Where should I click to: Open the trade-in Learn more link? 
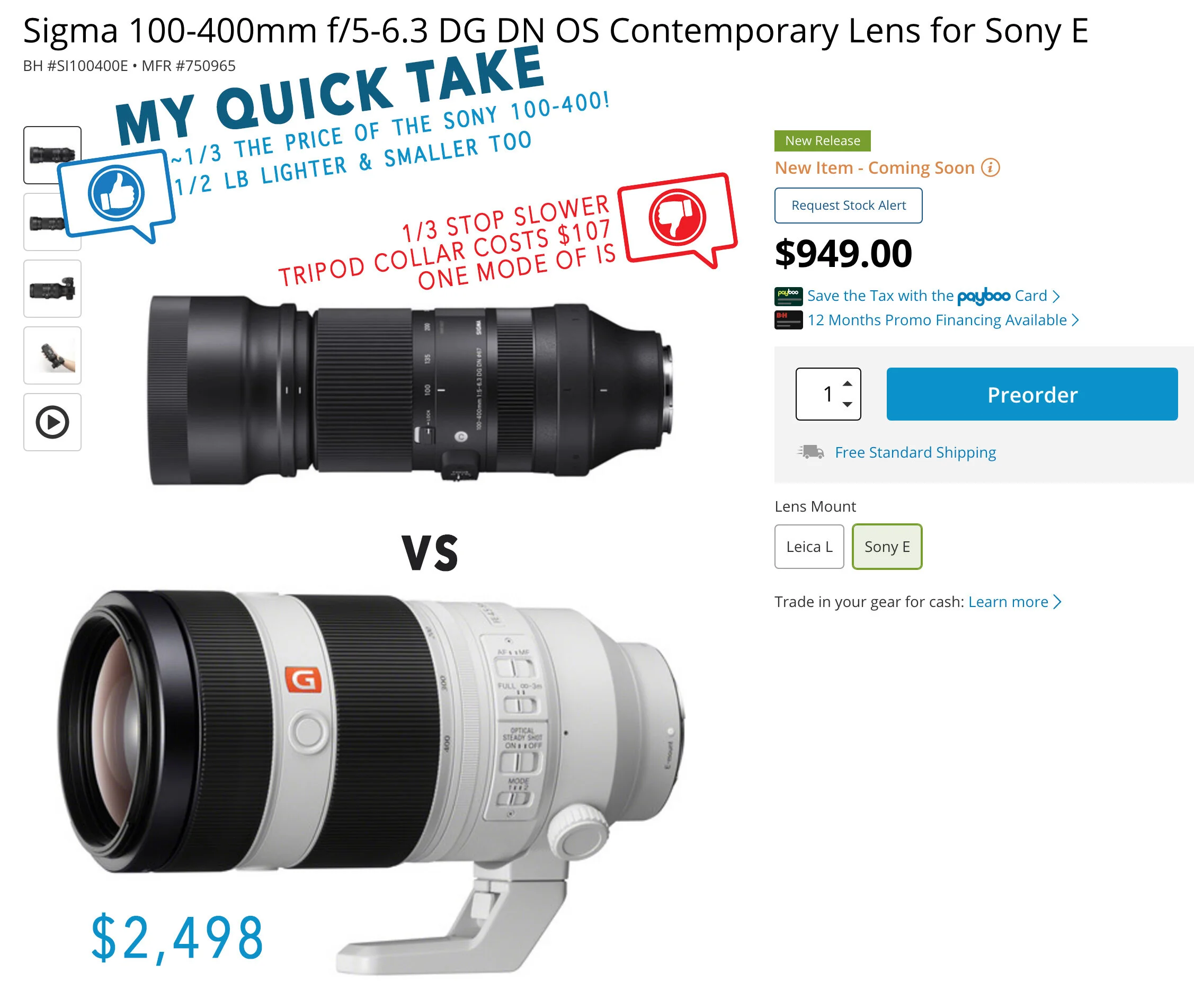[x=1014, y=602]
